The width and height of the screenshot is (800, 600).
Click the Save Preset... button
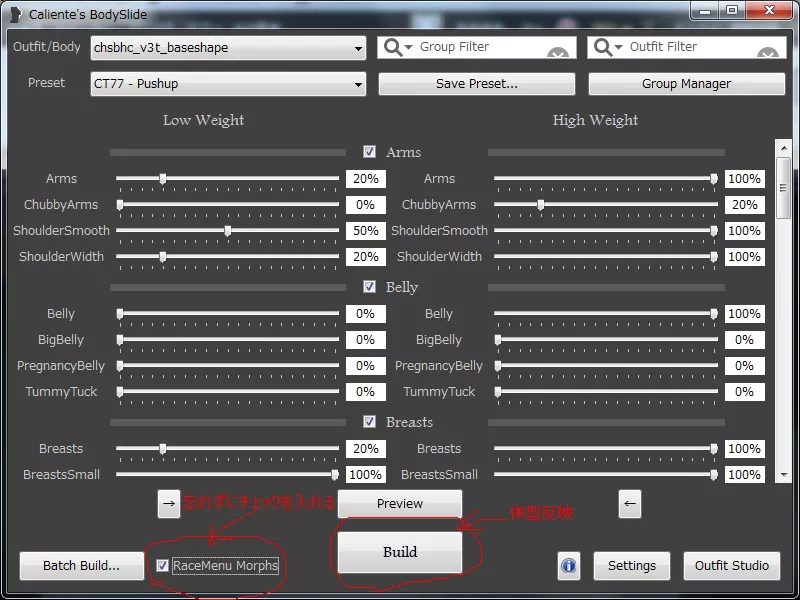click(477, 84)
